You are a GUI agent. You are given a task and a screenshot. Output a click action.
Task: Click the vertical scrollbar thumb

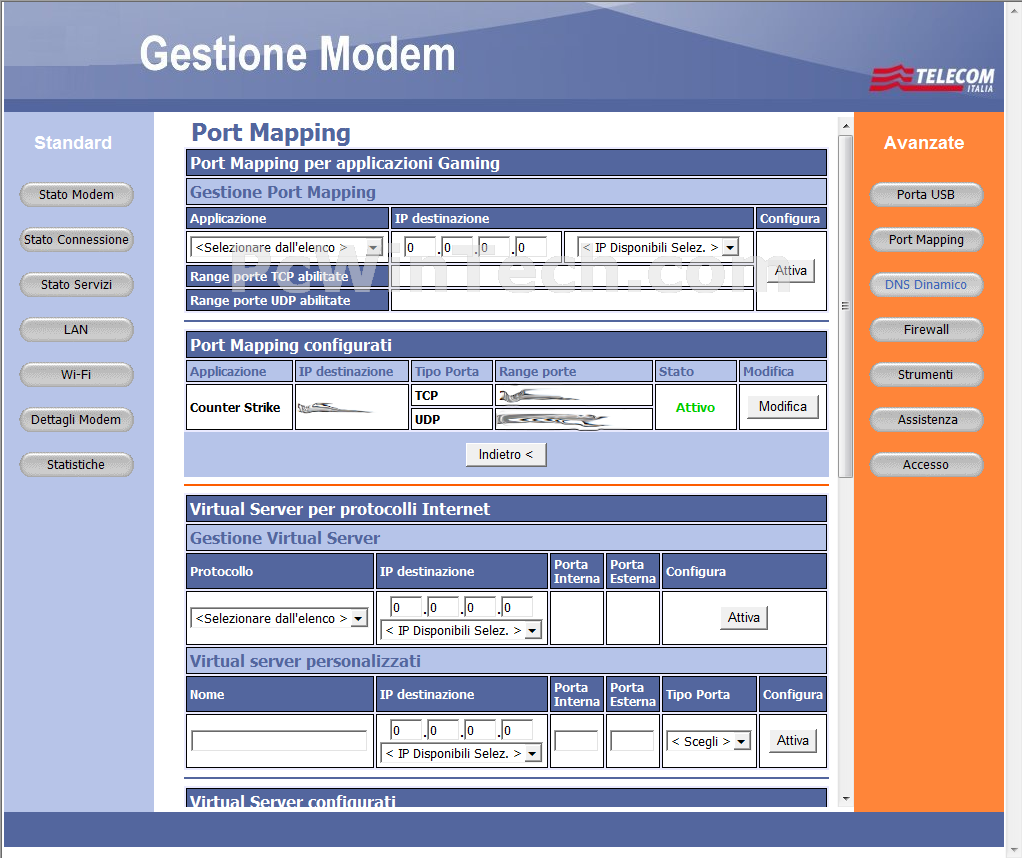(x=845, y=306)
